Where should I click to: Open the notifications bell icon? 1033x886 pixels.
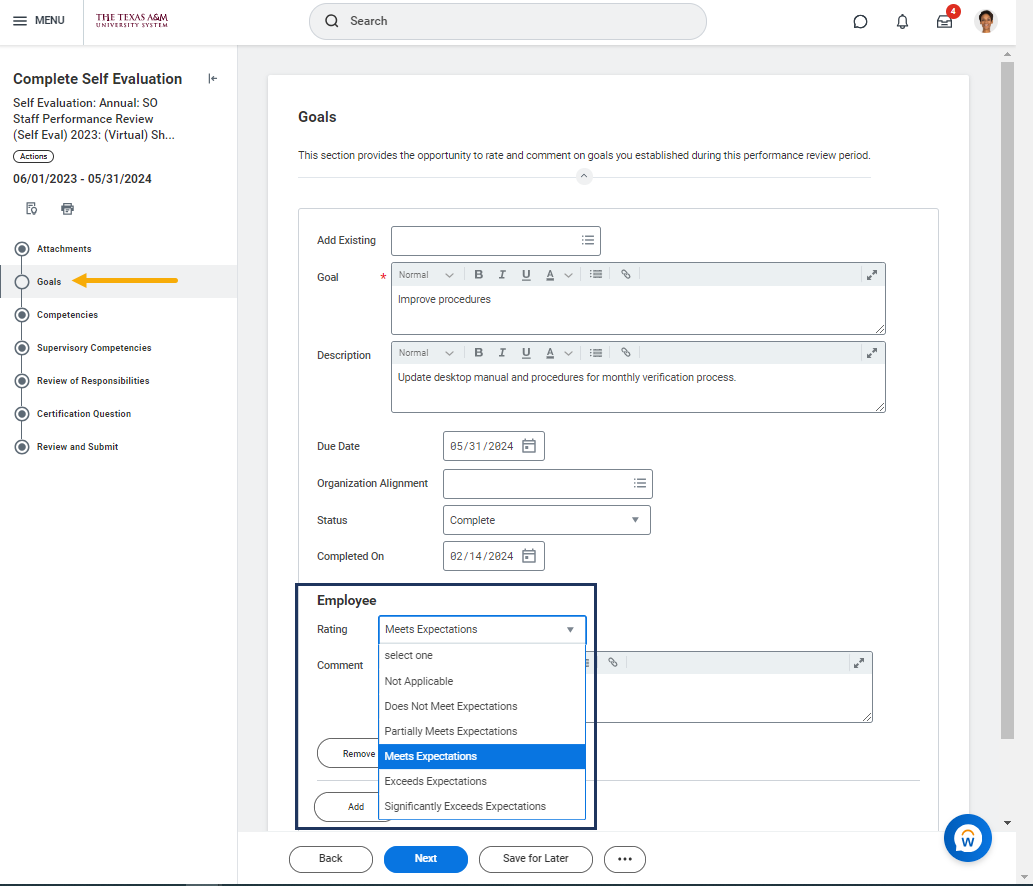point(902,21)
